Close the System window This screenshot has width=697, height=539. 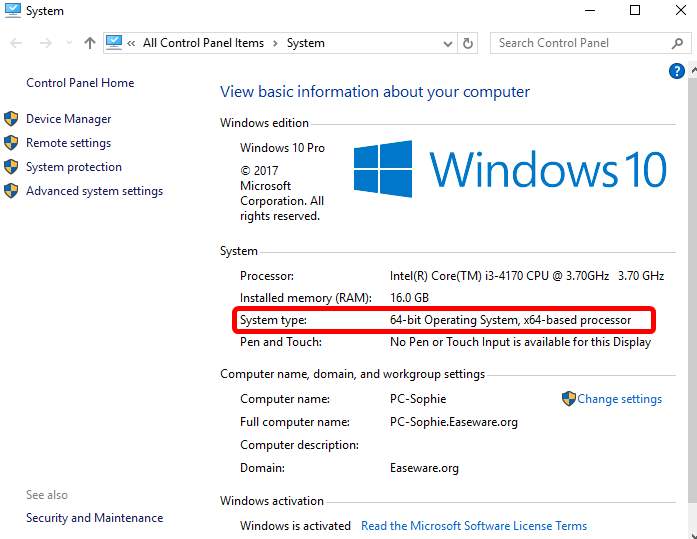tap(681, 10)
